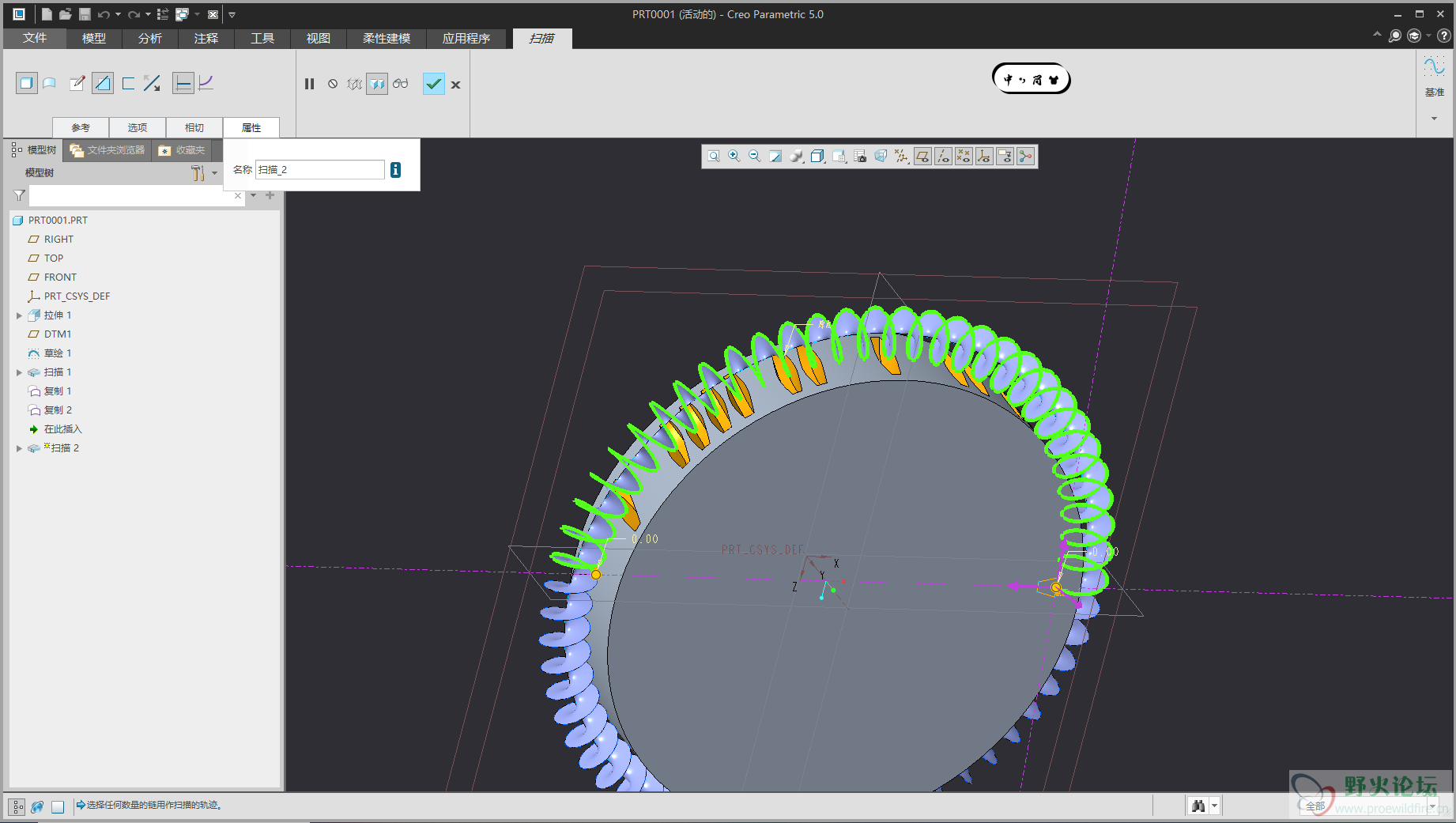Switch to the 模型 ribbon tab
1456x823 pixels.
pyautogui.click(x=94, y=38)
